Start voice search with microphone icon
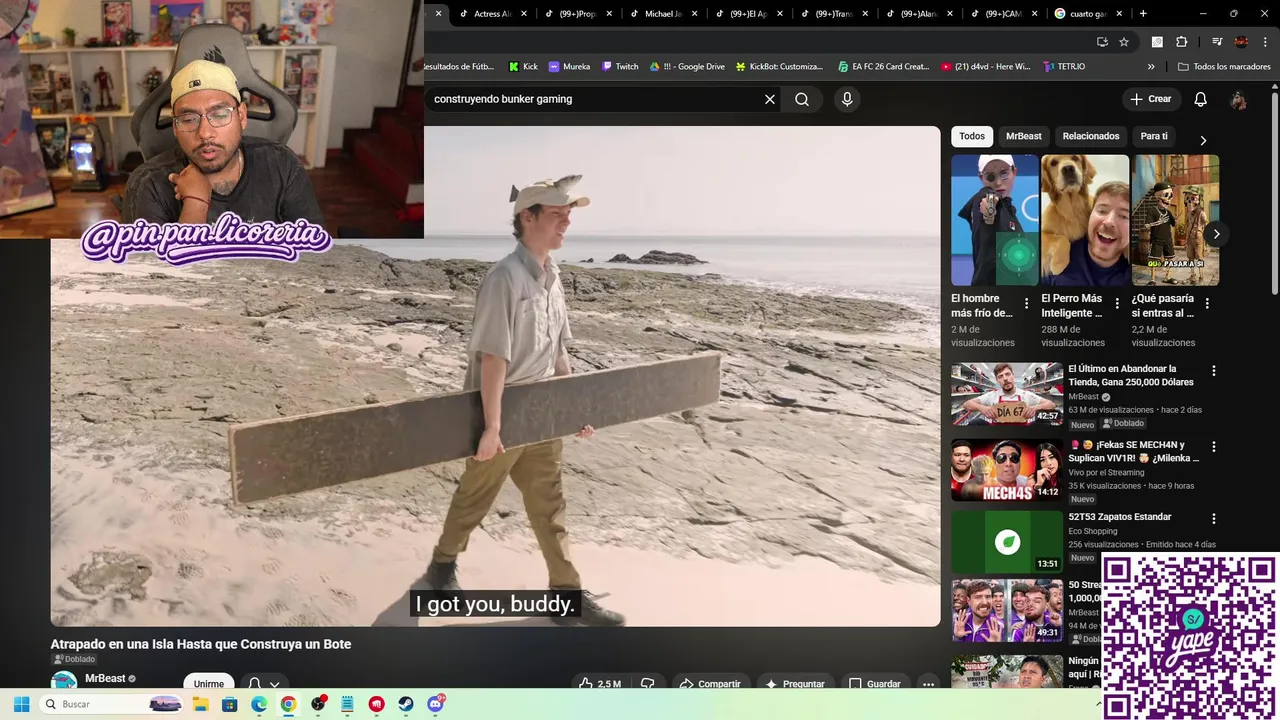 847,99
